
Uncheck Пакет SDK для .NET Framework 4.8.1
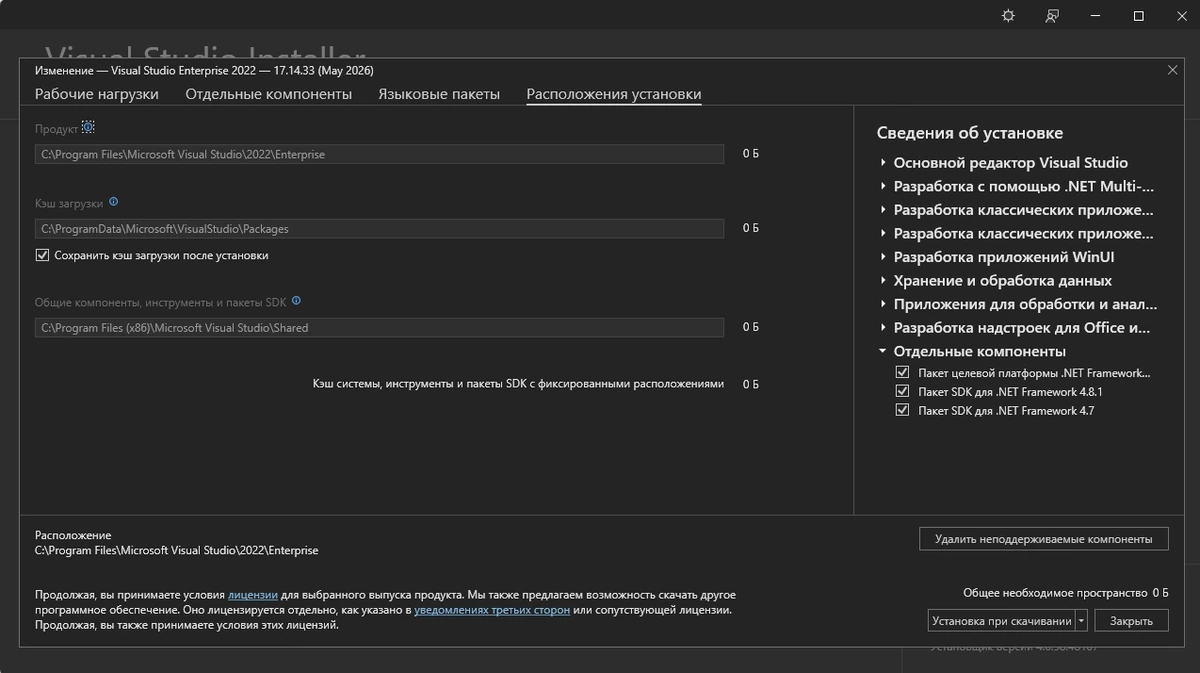pyautogui.click(x=903, y=392)
